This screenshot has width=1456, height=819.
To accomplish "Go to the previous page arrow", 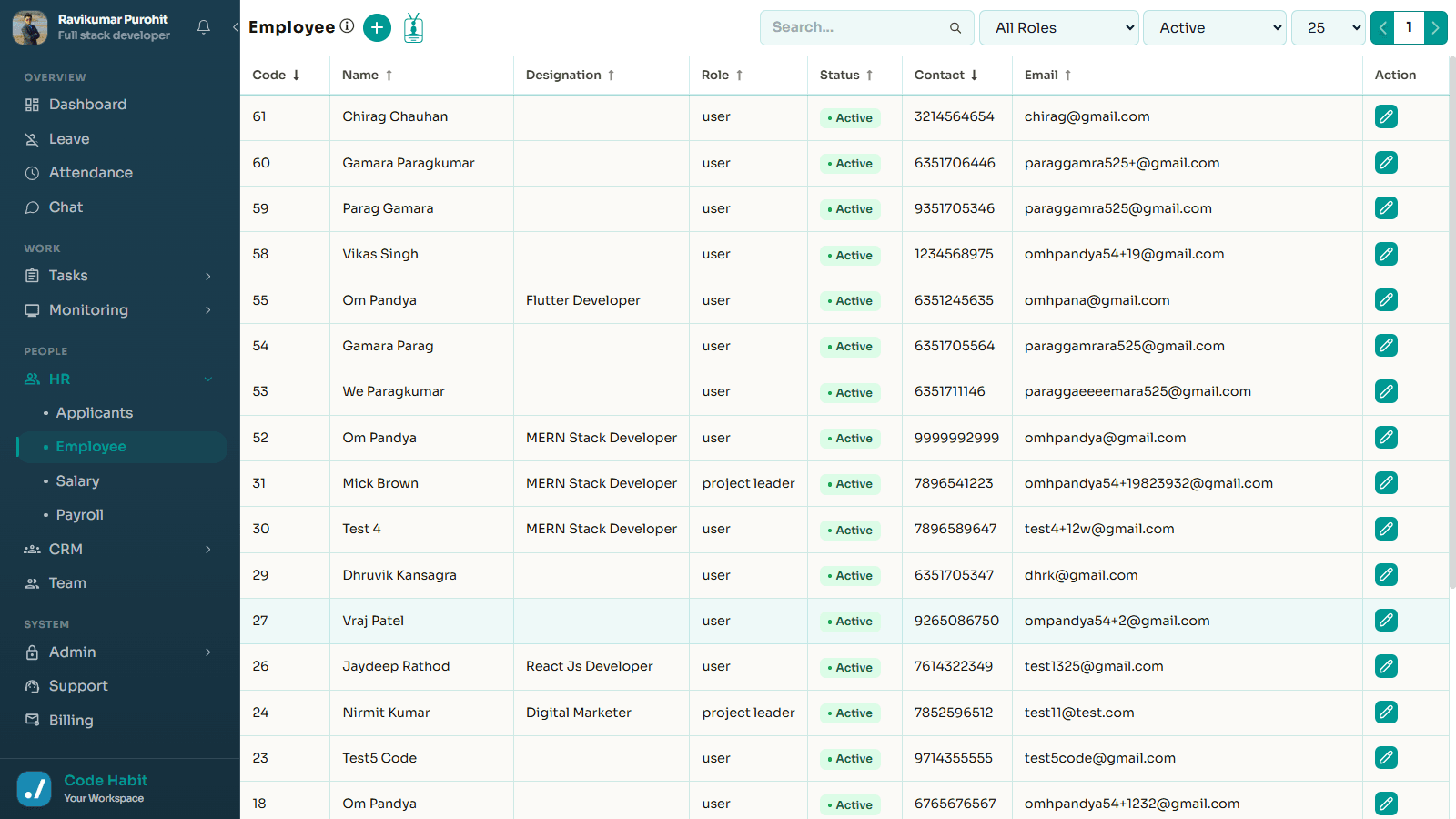I will tap(1382, 27).
